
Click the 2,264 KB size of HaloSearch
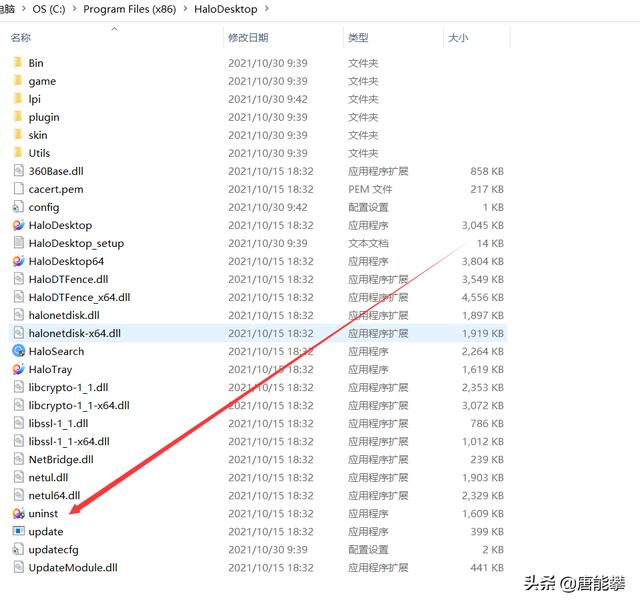point(482,351)
